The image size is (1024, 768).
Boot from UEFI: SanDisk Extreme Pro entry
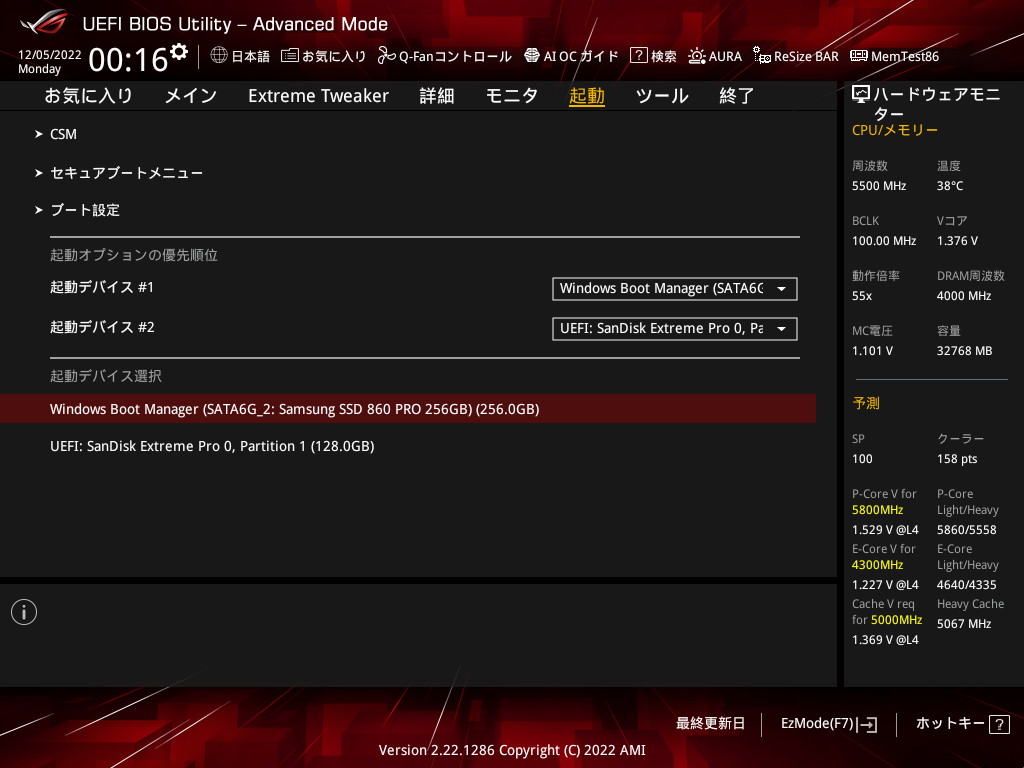tap(212, 446)
